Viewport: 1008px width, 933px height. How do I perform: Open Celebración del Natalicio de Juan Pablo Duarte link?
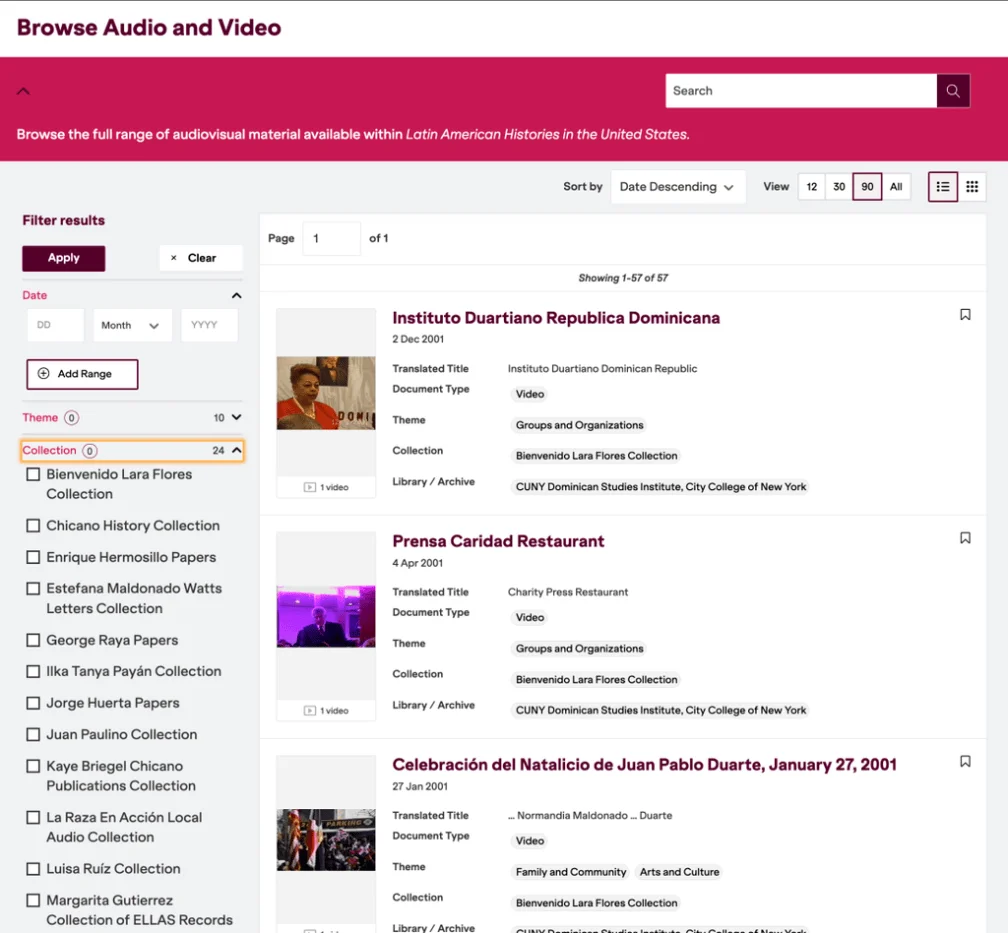644,765
